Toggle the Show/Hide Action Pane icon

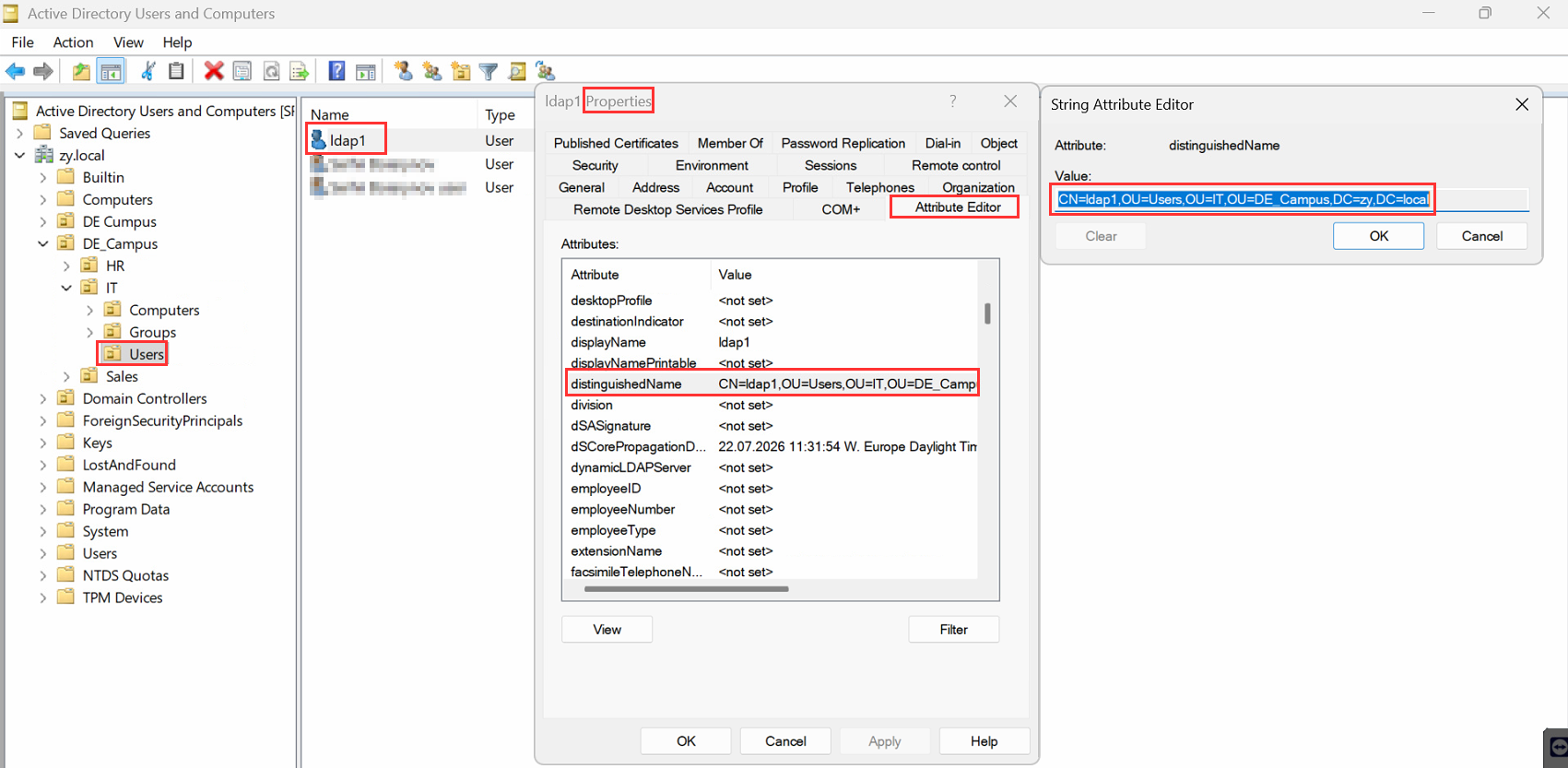pos(366,71)
